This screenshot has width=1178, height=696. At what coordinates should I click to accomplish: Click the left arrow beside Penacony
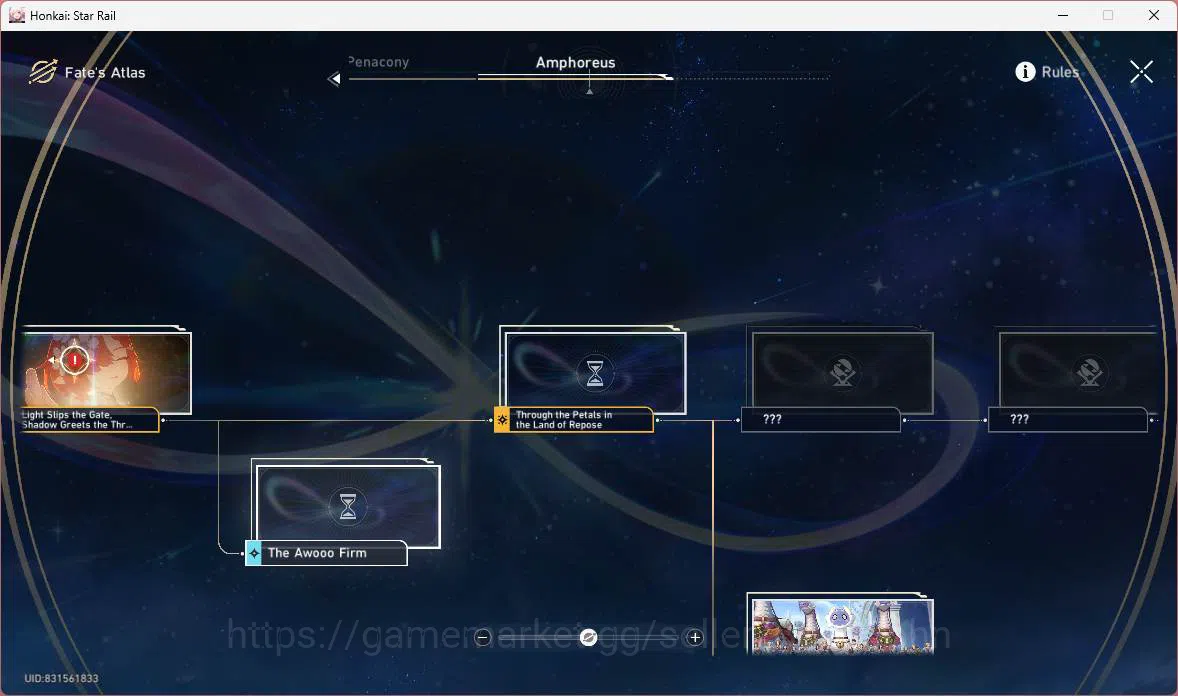(x=334, y=78)
